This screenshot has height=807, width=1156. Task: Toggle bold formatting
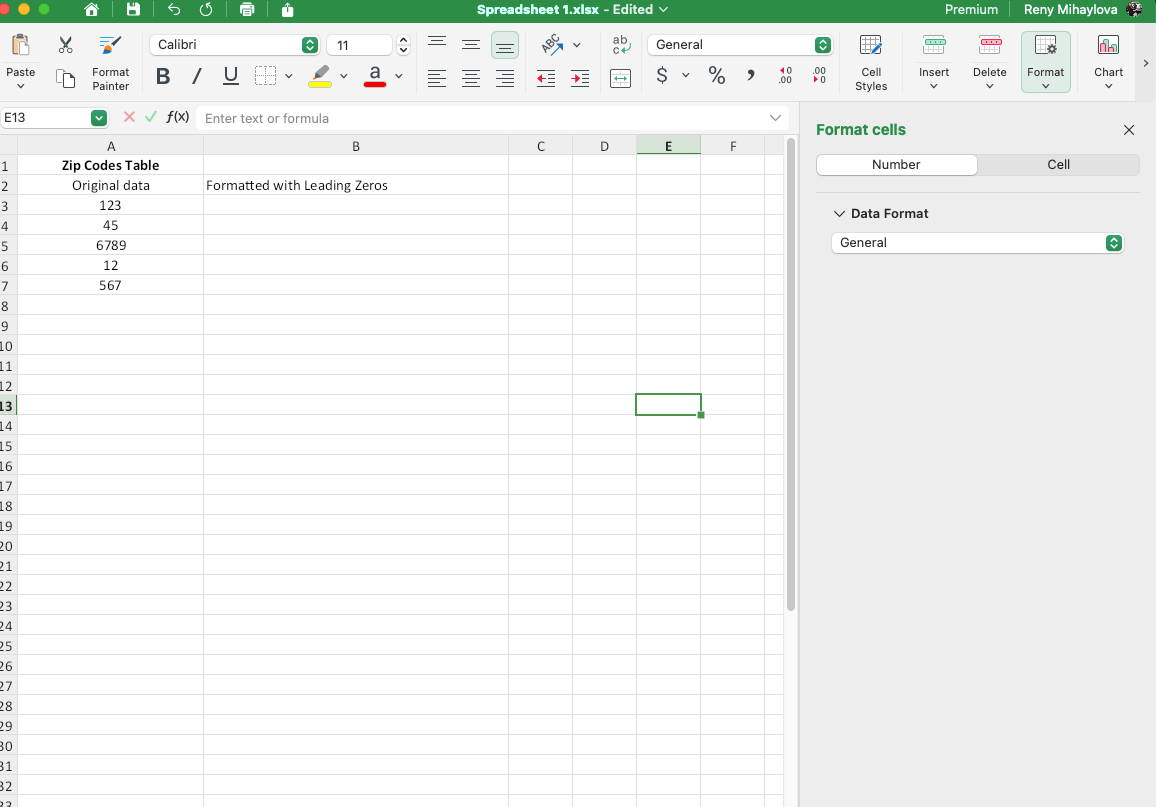point(162,75)
